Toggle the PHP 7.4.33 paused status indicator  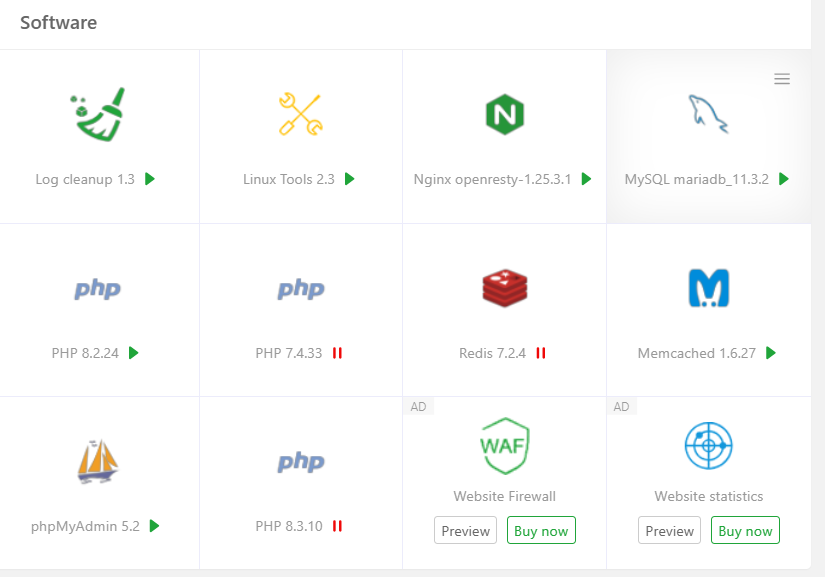coord(337,353)
